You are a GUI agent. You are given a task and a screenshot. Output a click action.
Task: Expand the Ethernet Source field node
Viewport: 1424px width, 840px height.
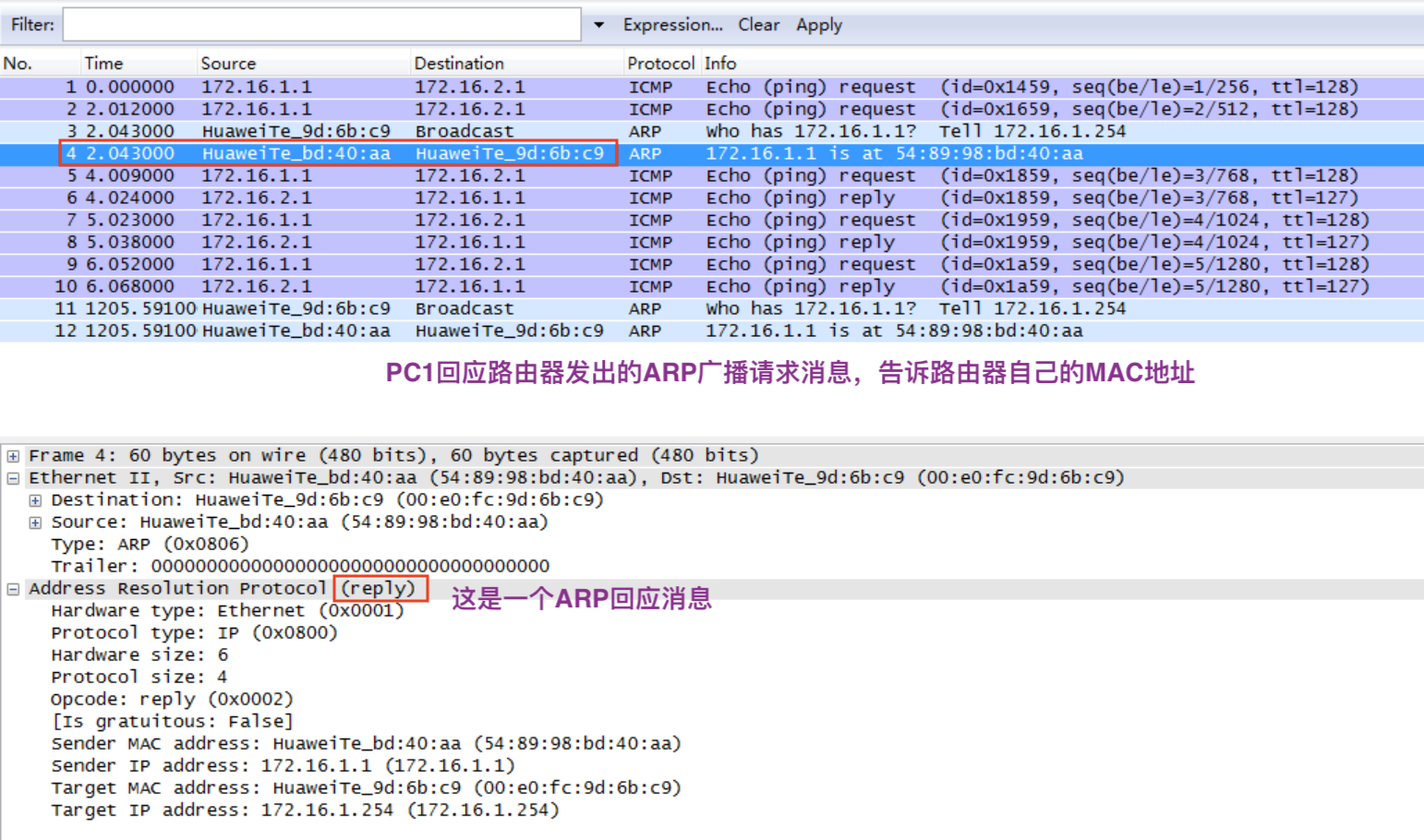[x=35, y=522]
